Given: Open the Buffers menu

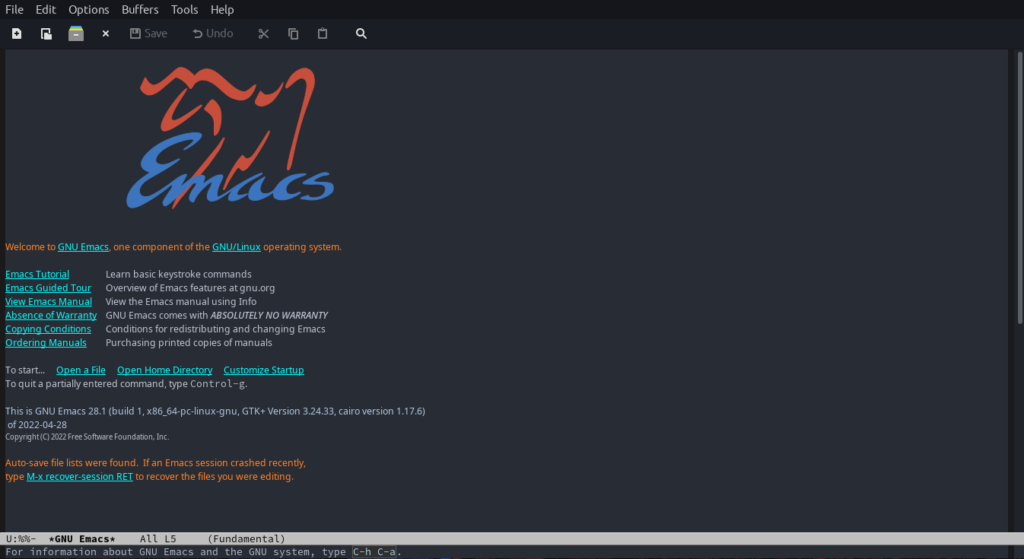Looking at the screenshot, I should pyautogui.click(x=140, y=10).
